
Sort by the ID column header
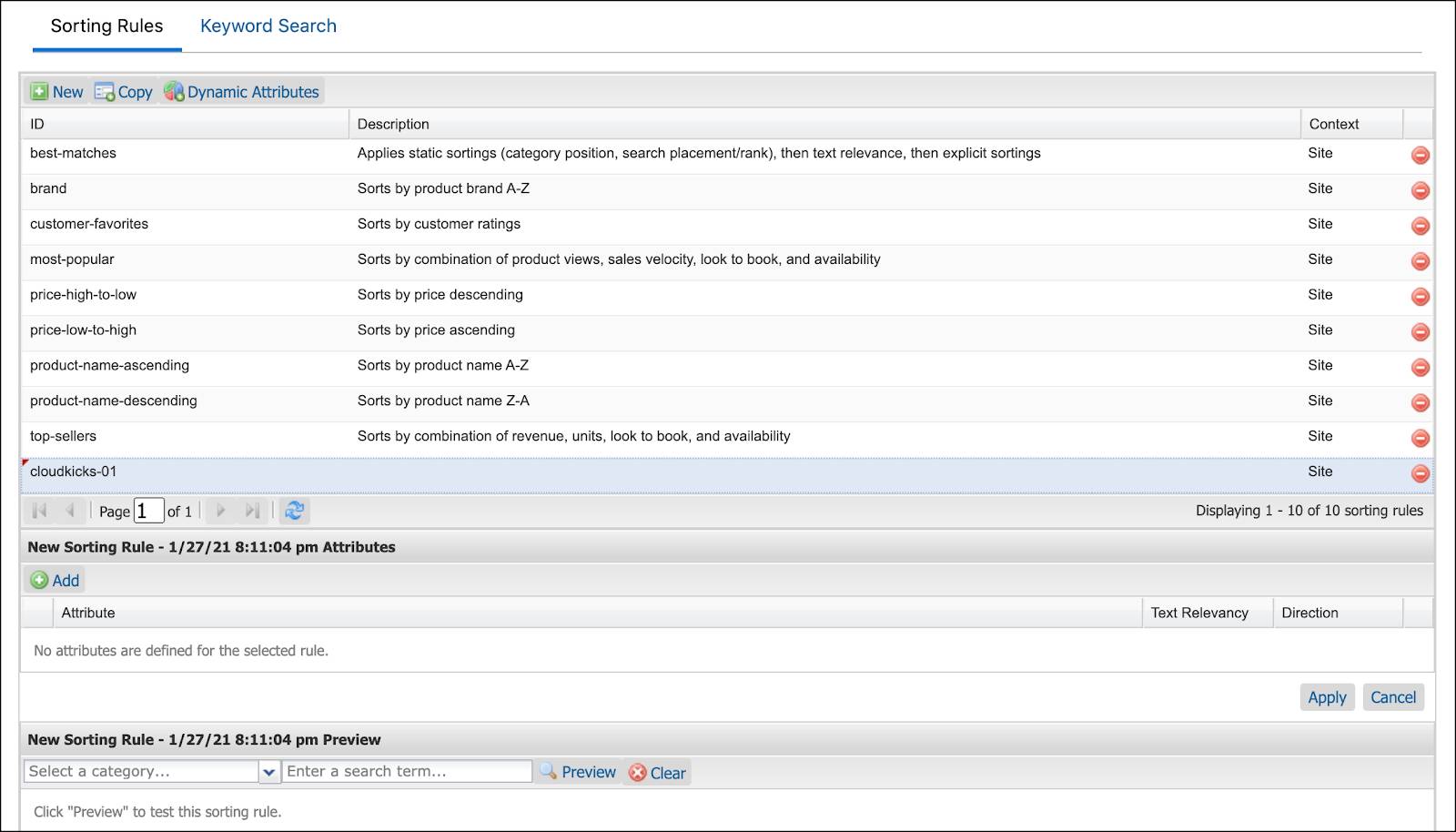[x=185, y=124]
